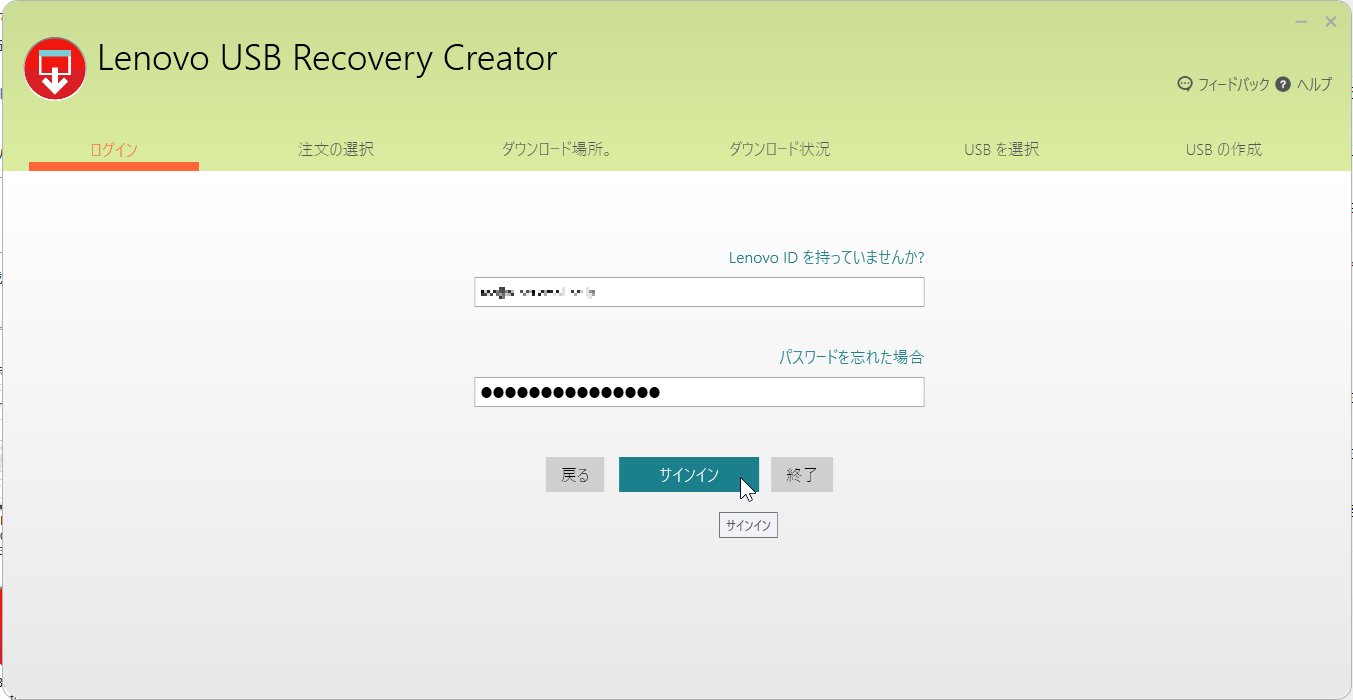The height and width of the screenshot is (700, 1353).
Task: Click the 終了 button
Action: click(x=802, y=475)
